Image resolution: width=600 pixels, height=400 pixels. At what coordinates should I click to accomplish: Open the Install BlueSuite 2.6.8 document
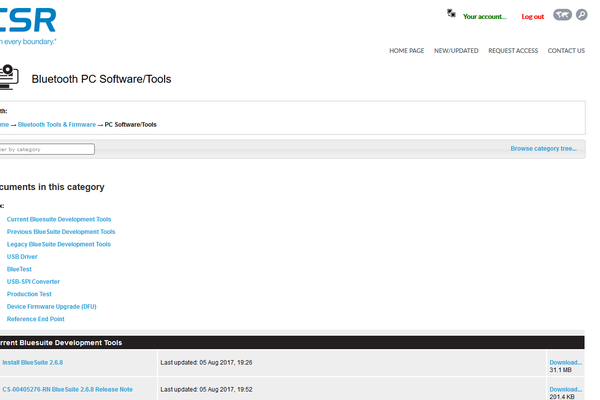coord(32,362)
